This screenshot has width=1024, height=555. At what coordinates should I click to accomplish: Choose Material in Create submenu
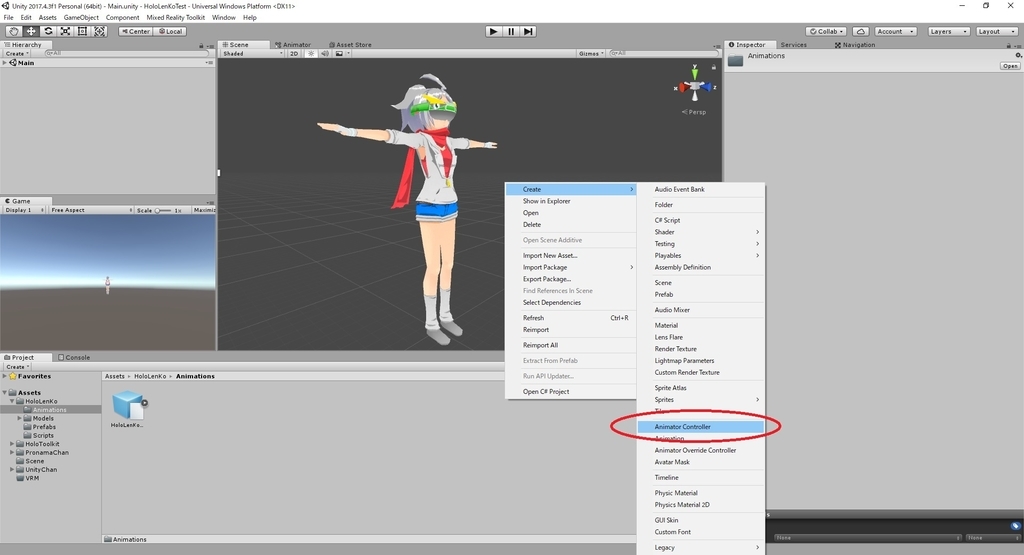tap(700, 325)
